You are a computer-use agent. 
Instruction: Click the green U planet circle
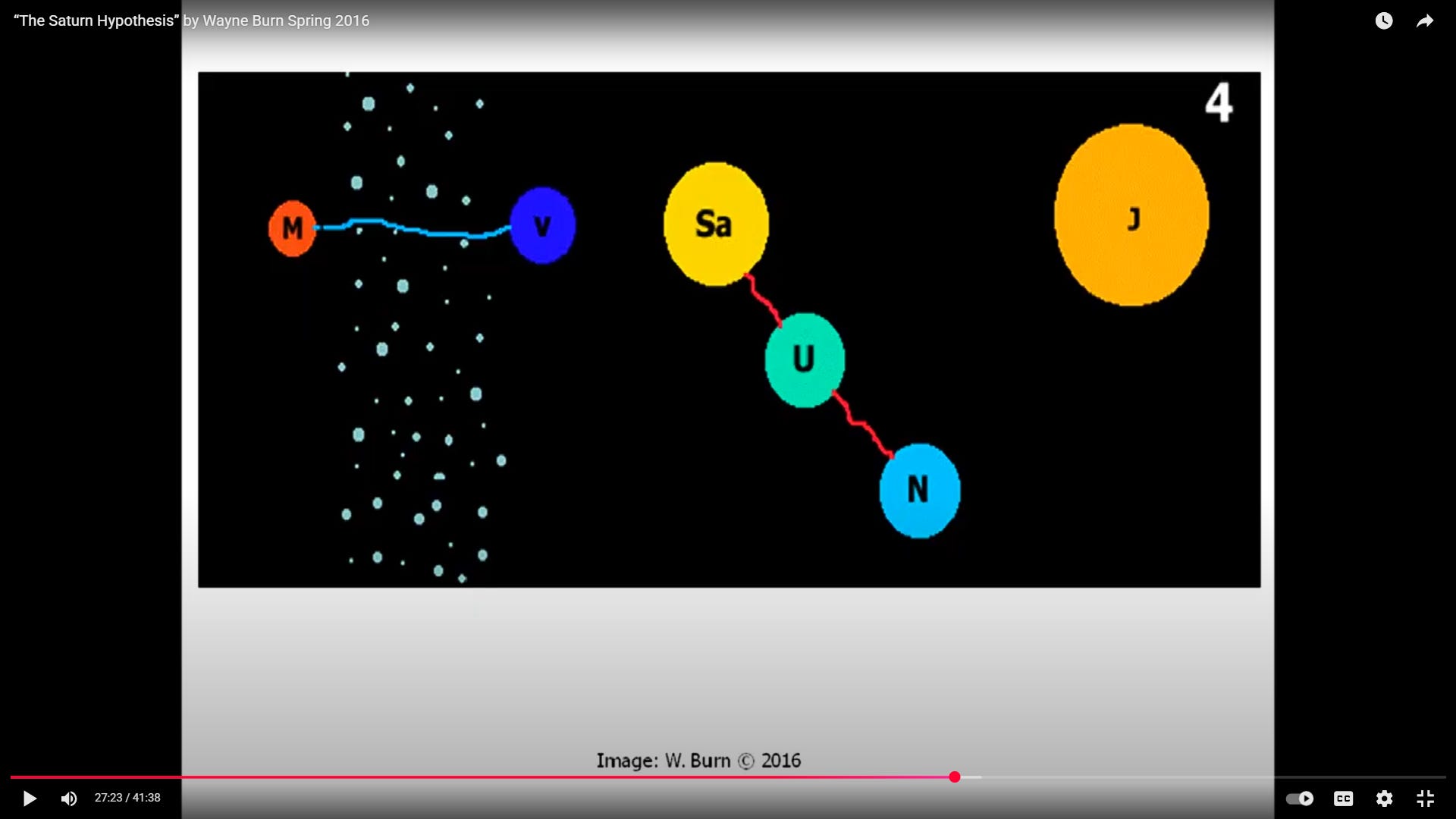[x=805, y=359]
